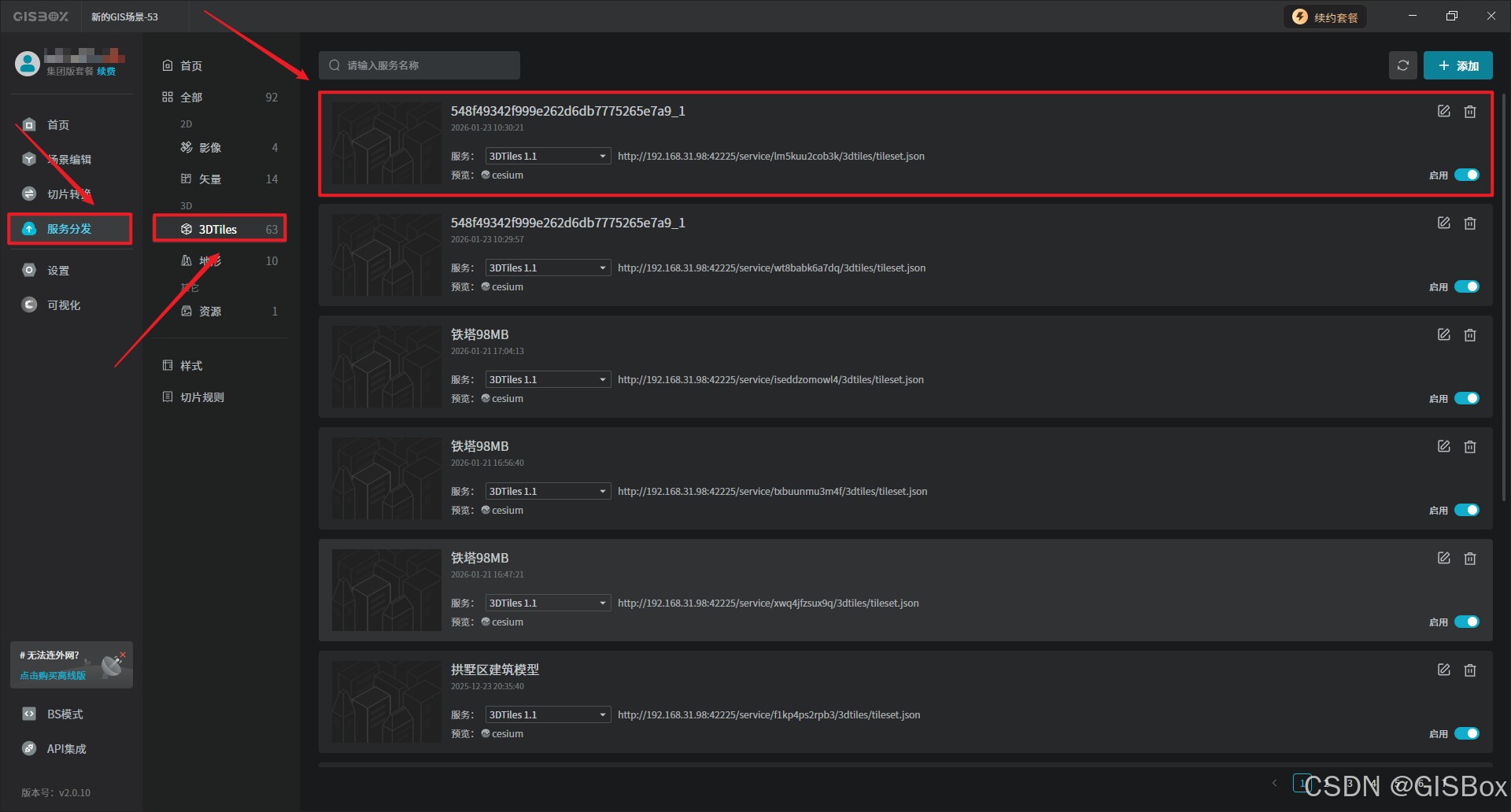
Task: Preview txbuunmu3m4f service in cesium
Action: coord(502,510)
